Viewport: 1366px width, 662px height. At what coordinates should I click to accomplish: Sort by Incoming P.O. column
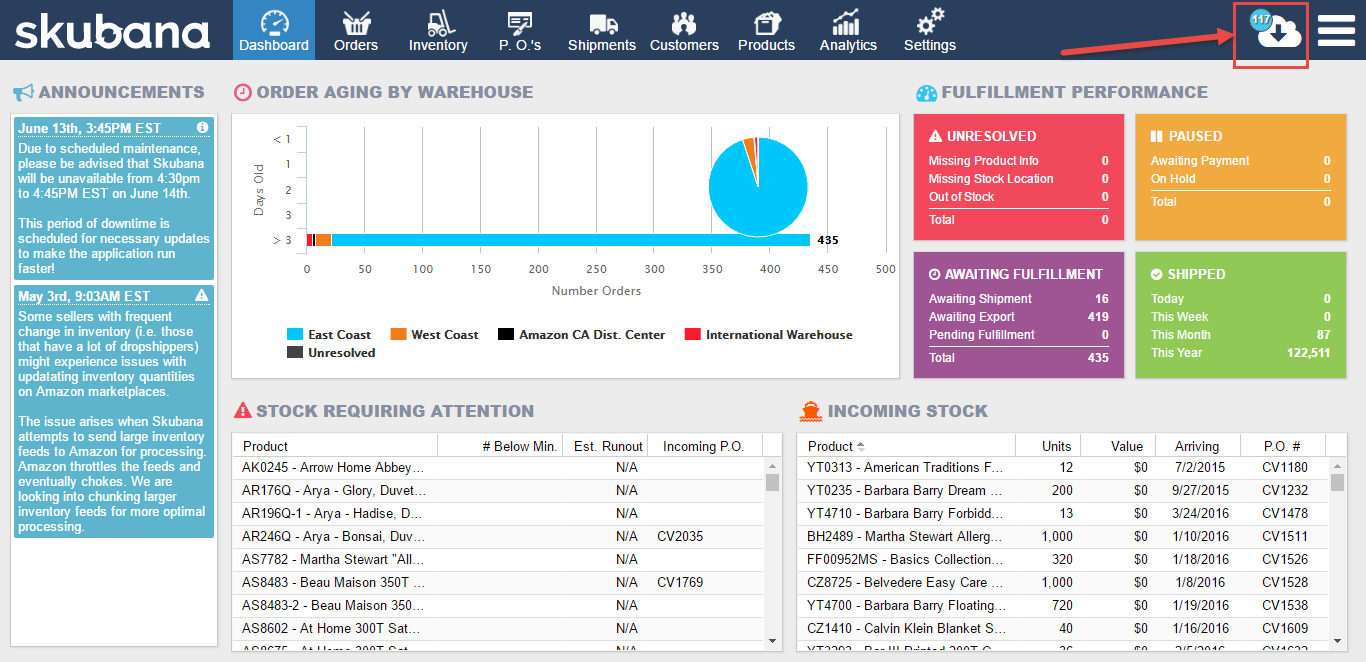pyautogui.click(x=704, y=446)
